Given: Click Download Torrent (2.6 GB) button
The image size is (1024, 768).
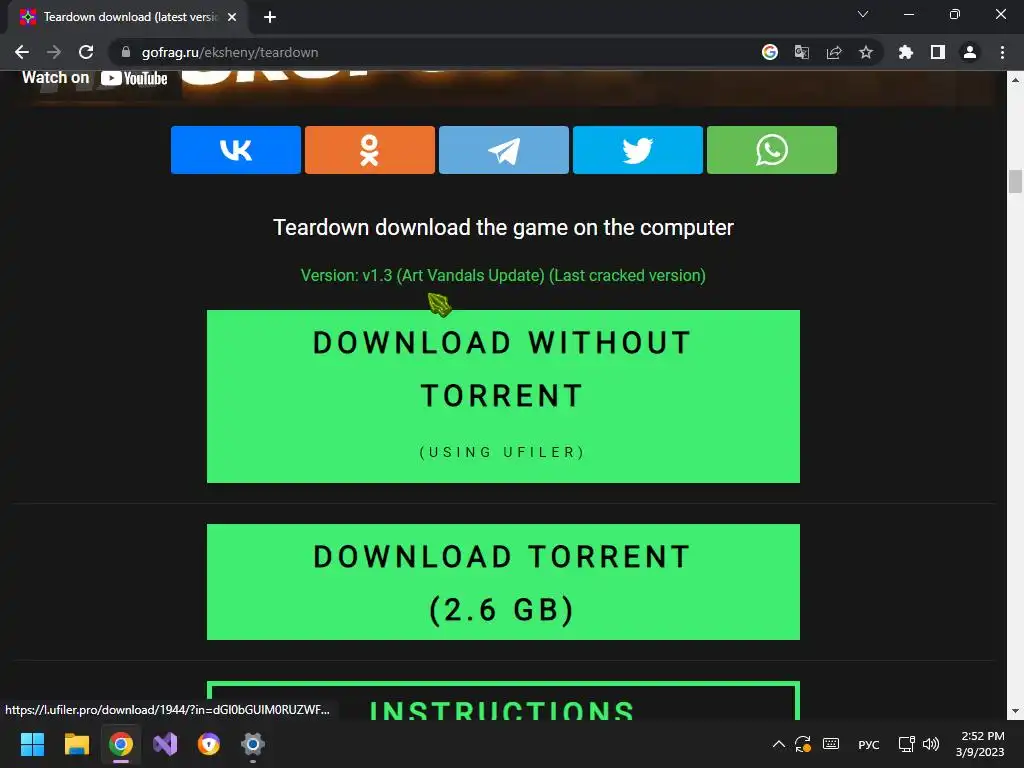Looking at the screenshot, I should [503, 582].
